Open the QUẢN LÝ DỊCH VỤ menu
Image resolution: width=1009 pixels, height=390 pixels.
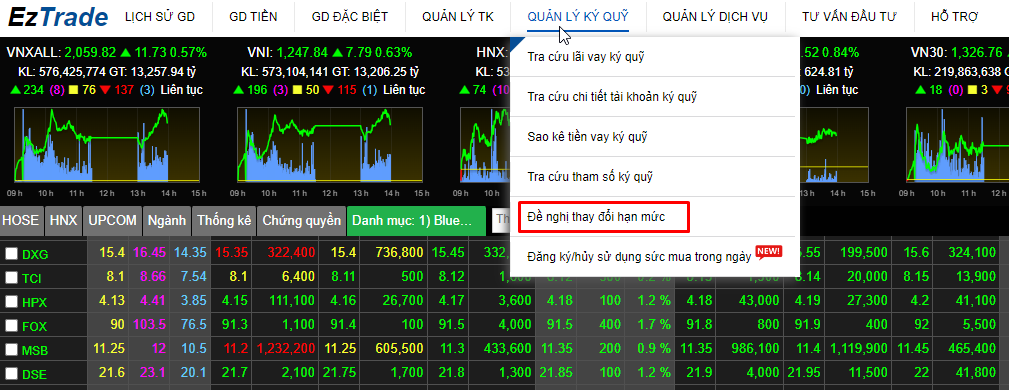(715, 17)
